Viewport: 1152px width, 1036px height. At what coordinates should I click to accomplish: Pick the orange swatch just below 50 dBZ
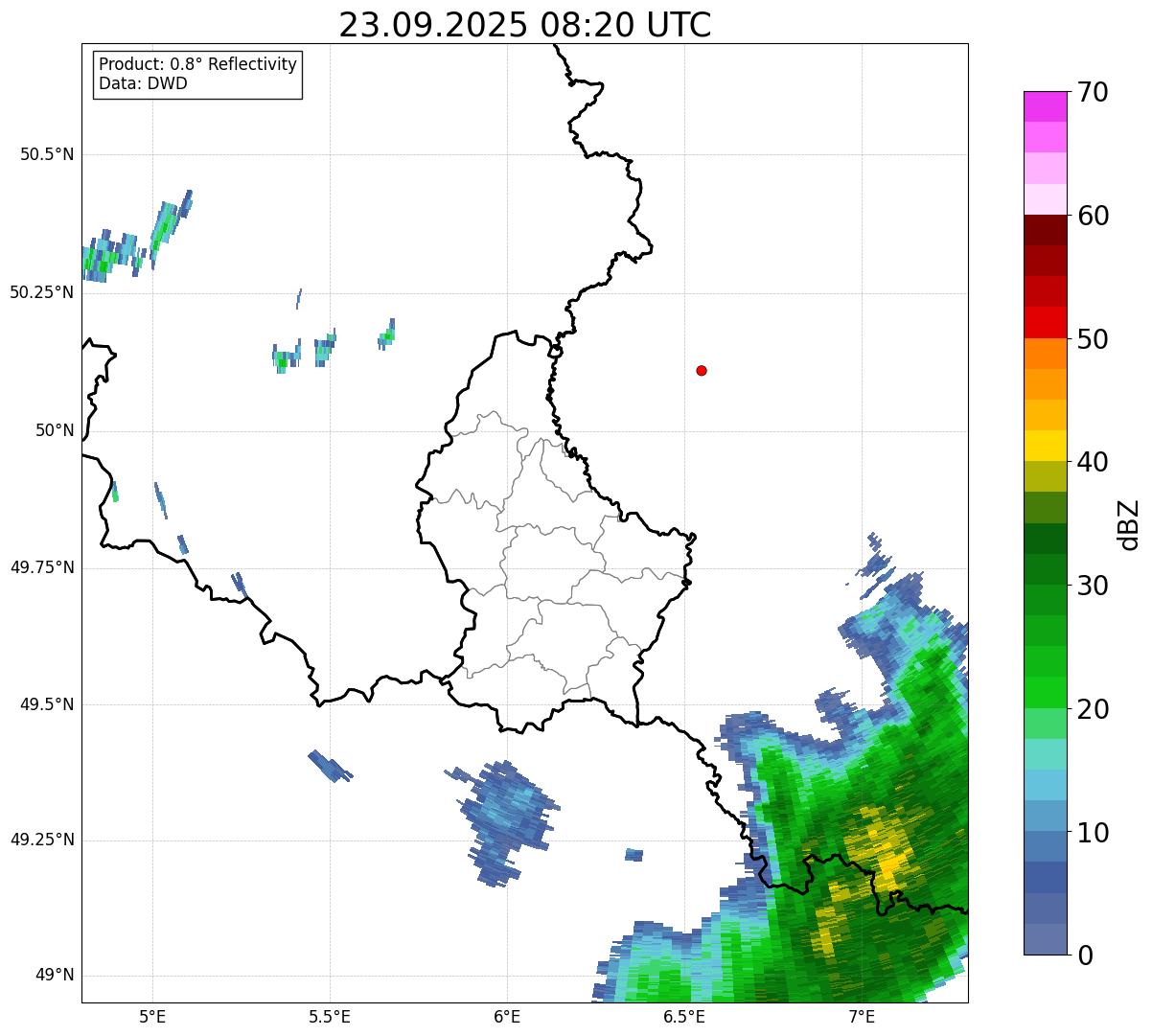1045,354
